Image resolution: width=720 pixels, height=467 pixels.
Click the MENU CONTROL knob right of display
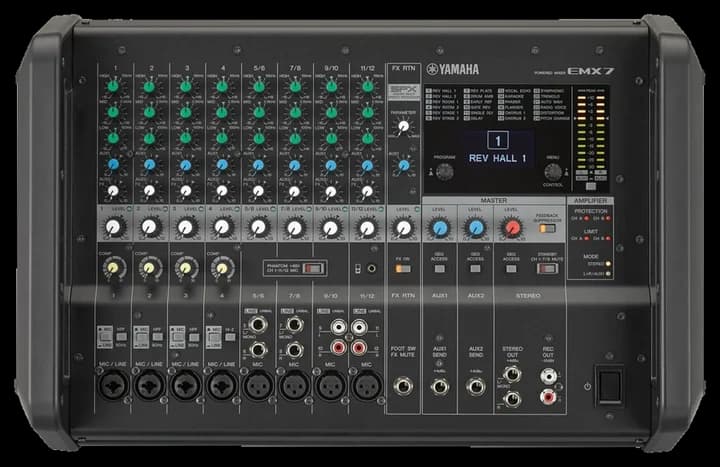(x=553, y=172)
